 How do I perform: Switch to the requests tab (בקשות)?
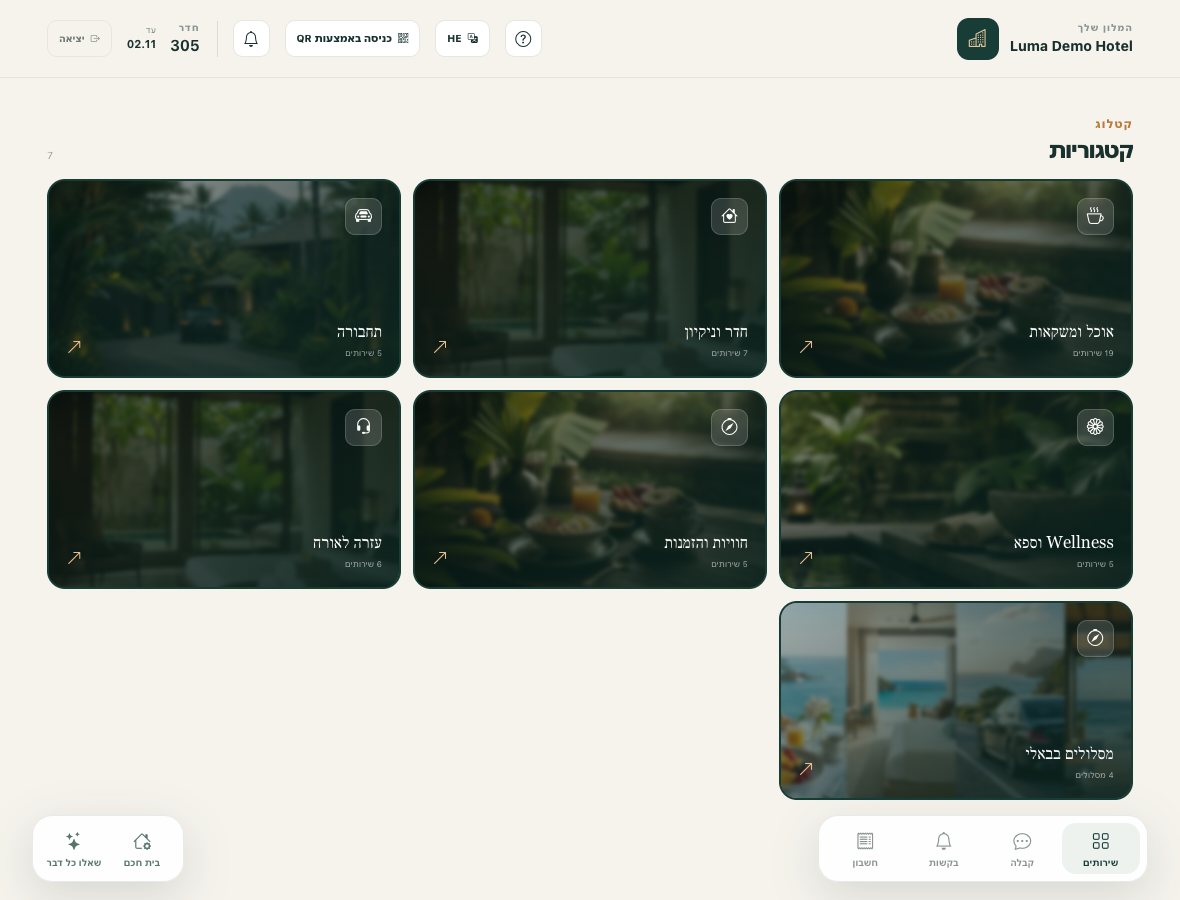(x=944, y=849)
